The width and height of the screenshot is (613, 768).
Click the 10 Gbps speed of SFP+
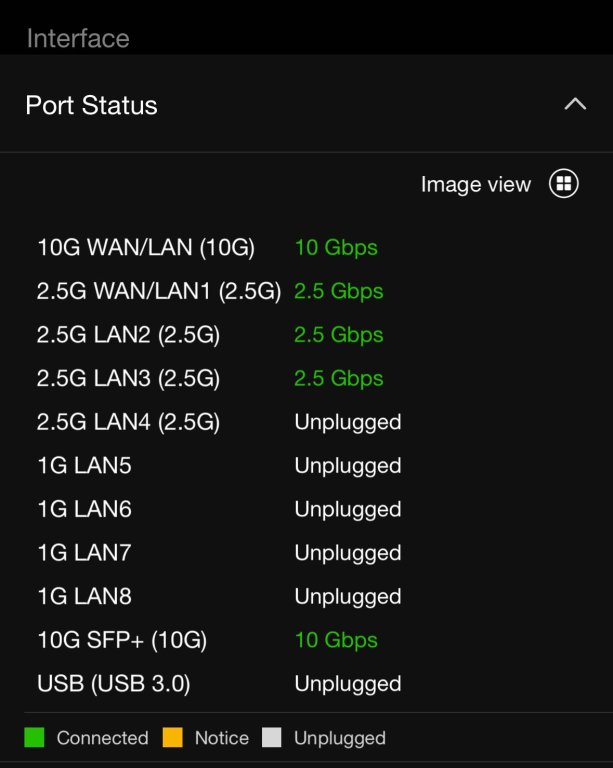[x=336, y=640]
